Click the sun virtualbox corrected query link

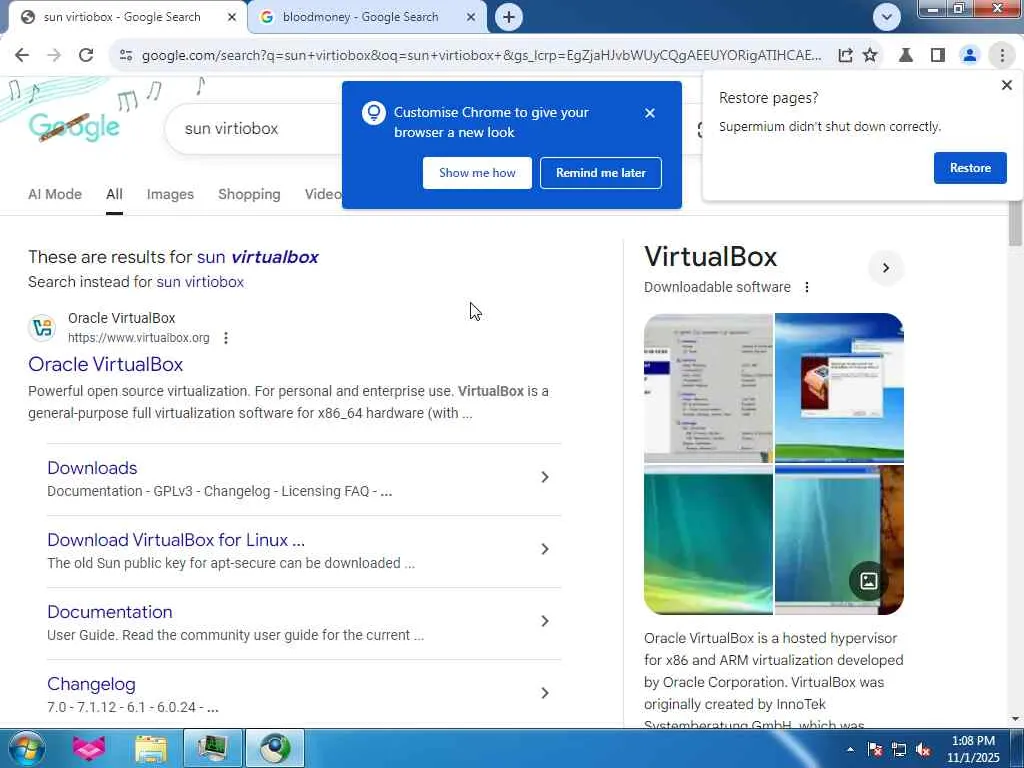(257, 257)
